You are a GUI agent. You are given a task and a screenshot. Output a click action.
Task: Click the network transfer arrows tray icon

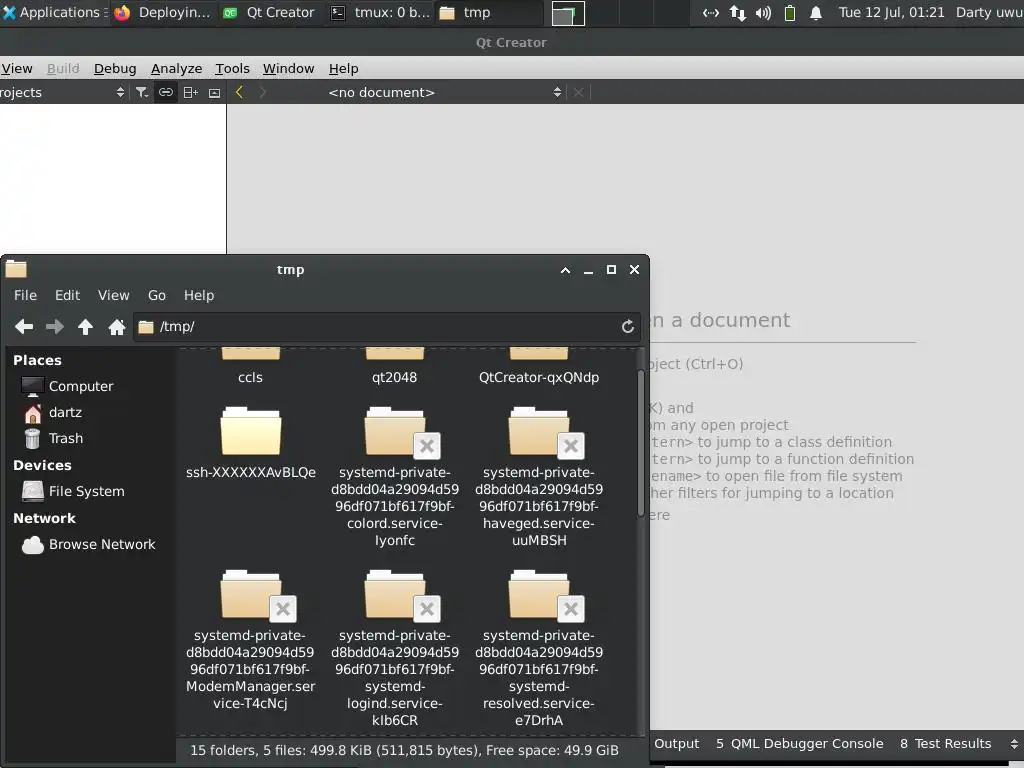coord(737,13)
